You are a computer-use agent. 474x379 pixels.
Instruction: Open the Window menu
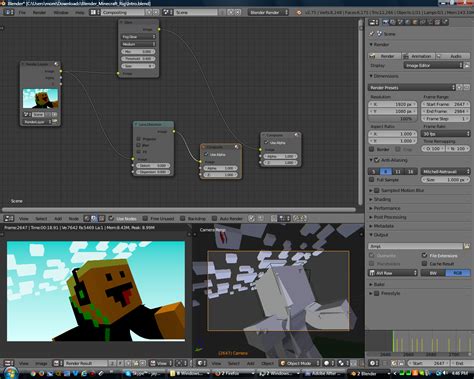[61, 12]
